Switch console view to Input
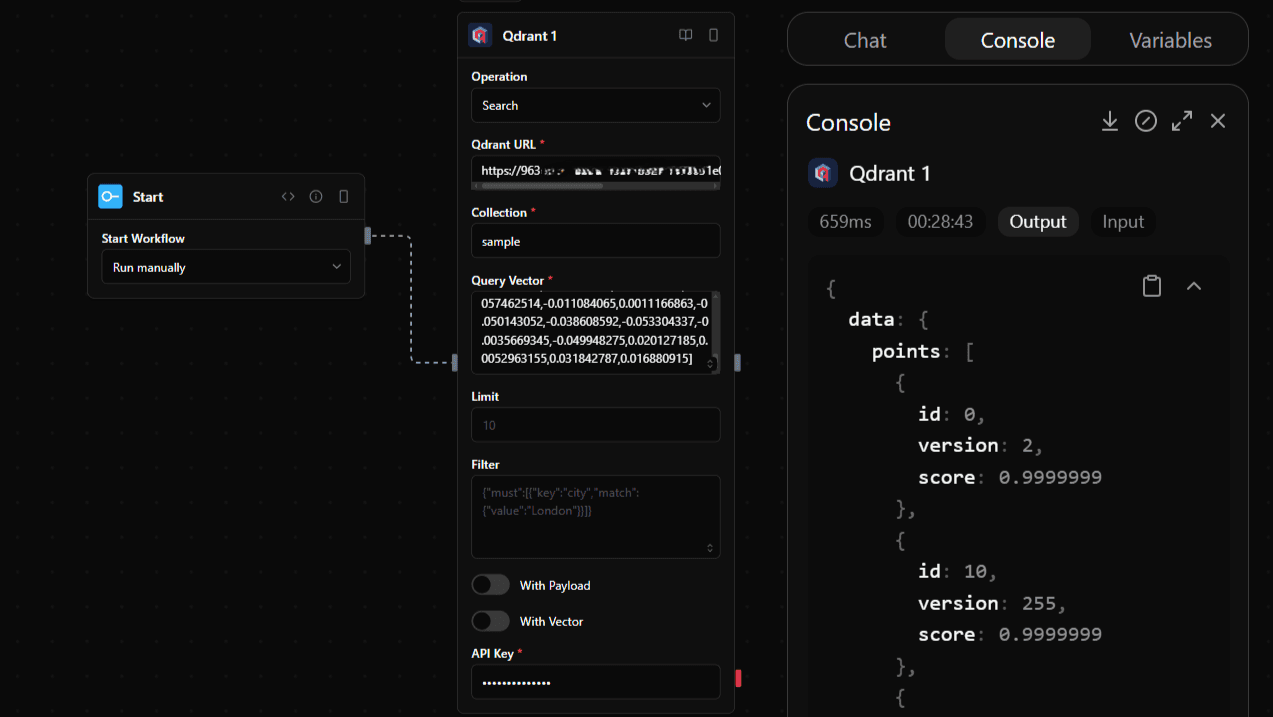 1123,221
